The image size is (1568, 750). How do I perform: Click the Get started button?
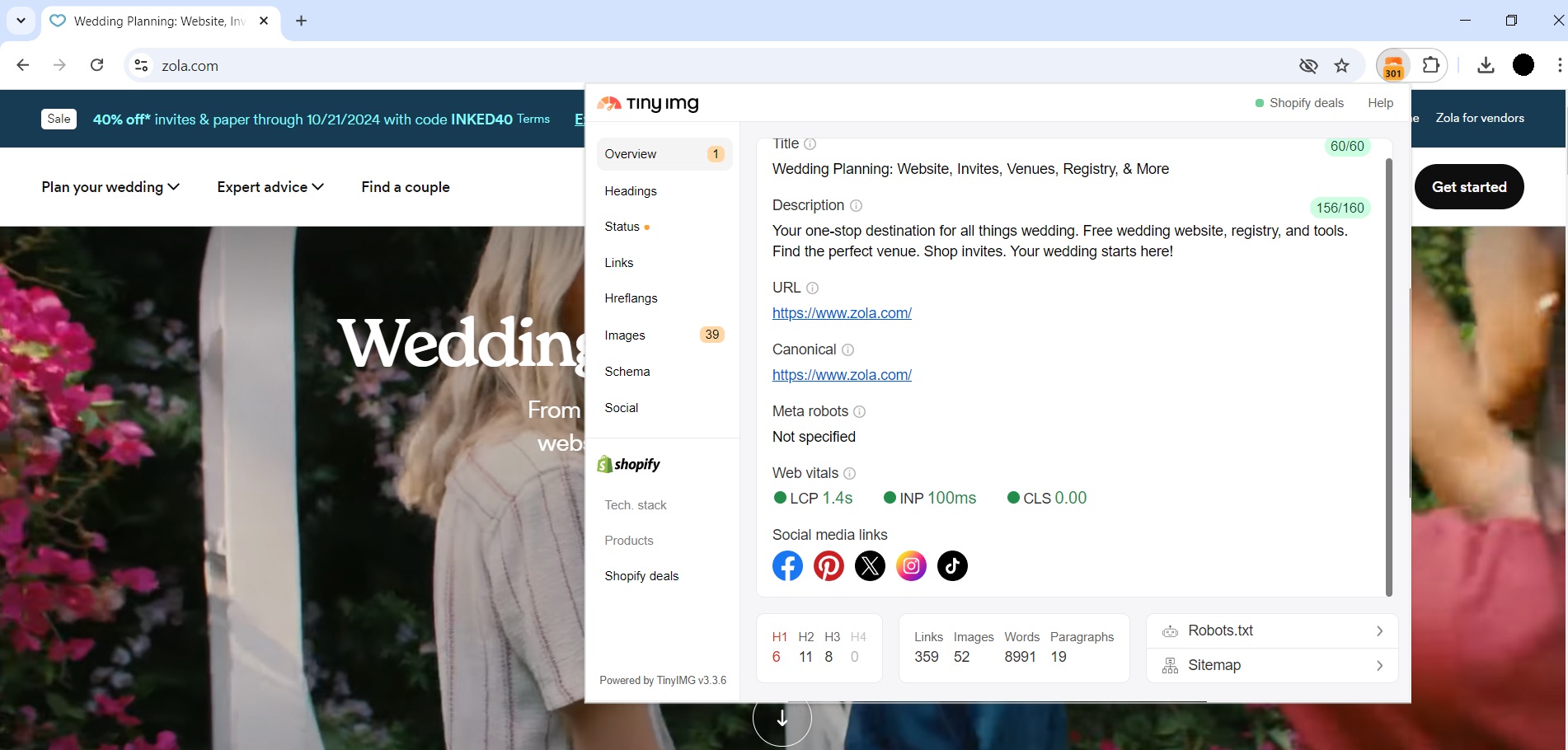click(x=1469, y=187)
